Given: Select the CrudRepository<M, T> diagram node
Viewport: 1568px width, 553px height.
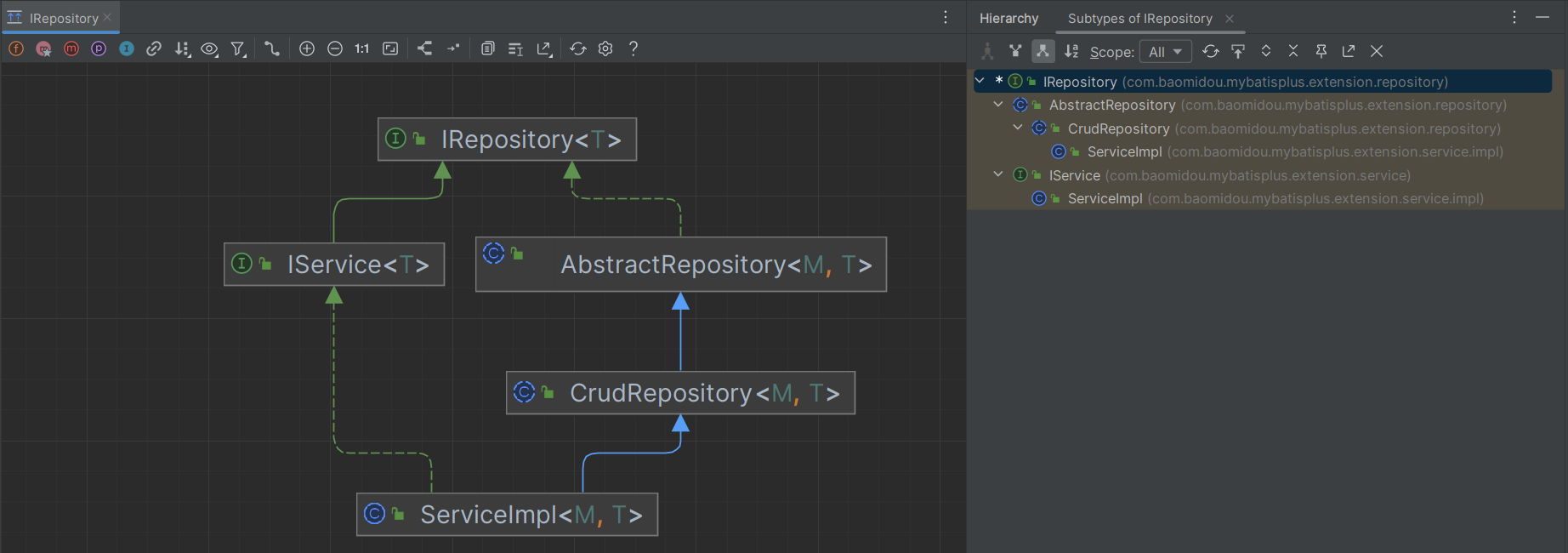Looking at the screenshot, I should [680, 392].
